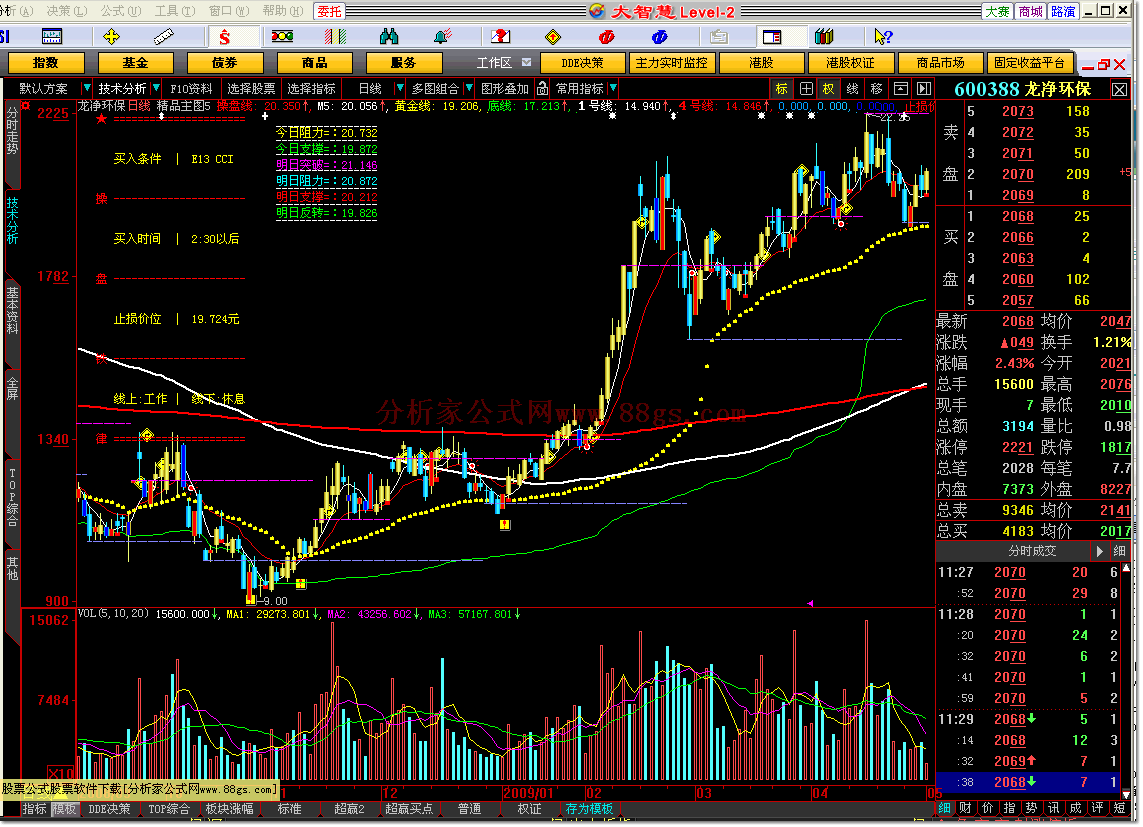The width and height of the screenshot is (1143, 827).
Task: Toggle the 移 move chart button
Action: [x=876, y=89]
